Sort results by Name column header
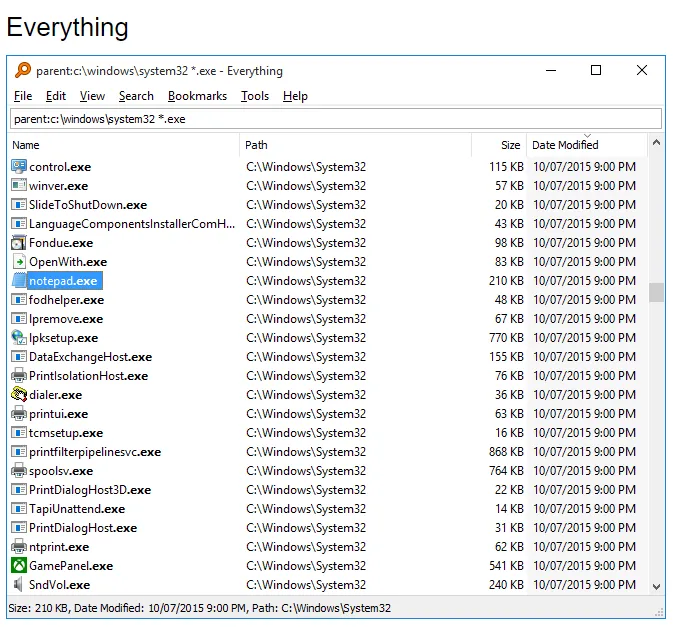 [x=123, y=145]
